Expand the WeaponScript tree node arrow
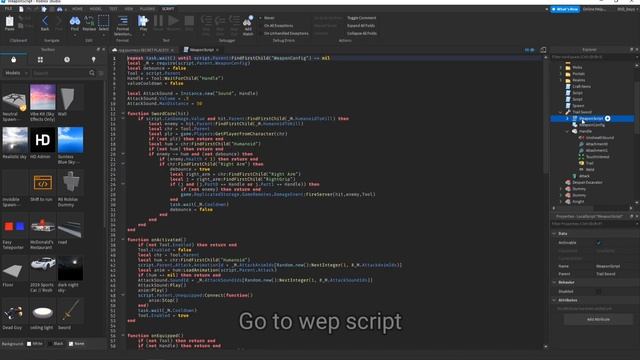 coord(567,118)
